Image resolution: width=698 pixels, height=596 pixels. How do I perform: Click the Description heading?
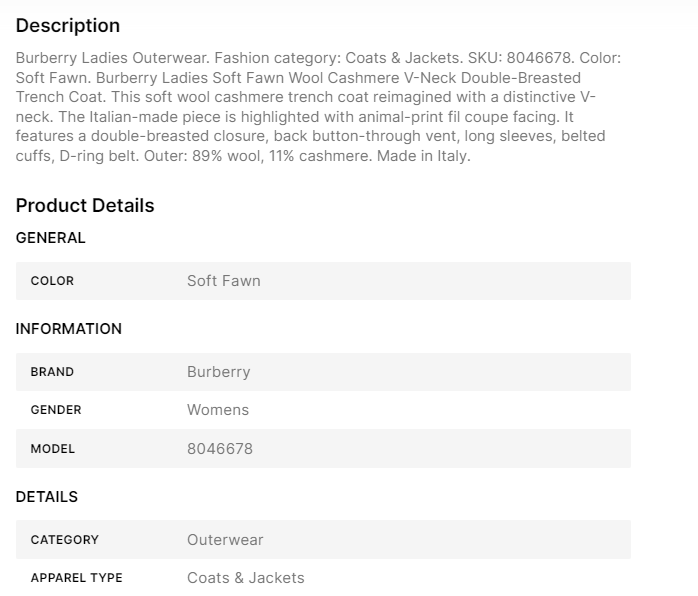click(68, 26)
